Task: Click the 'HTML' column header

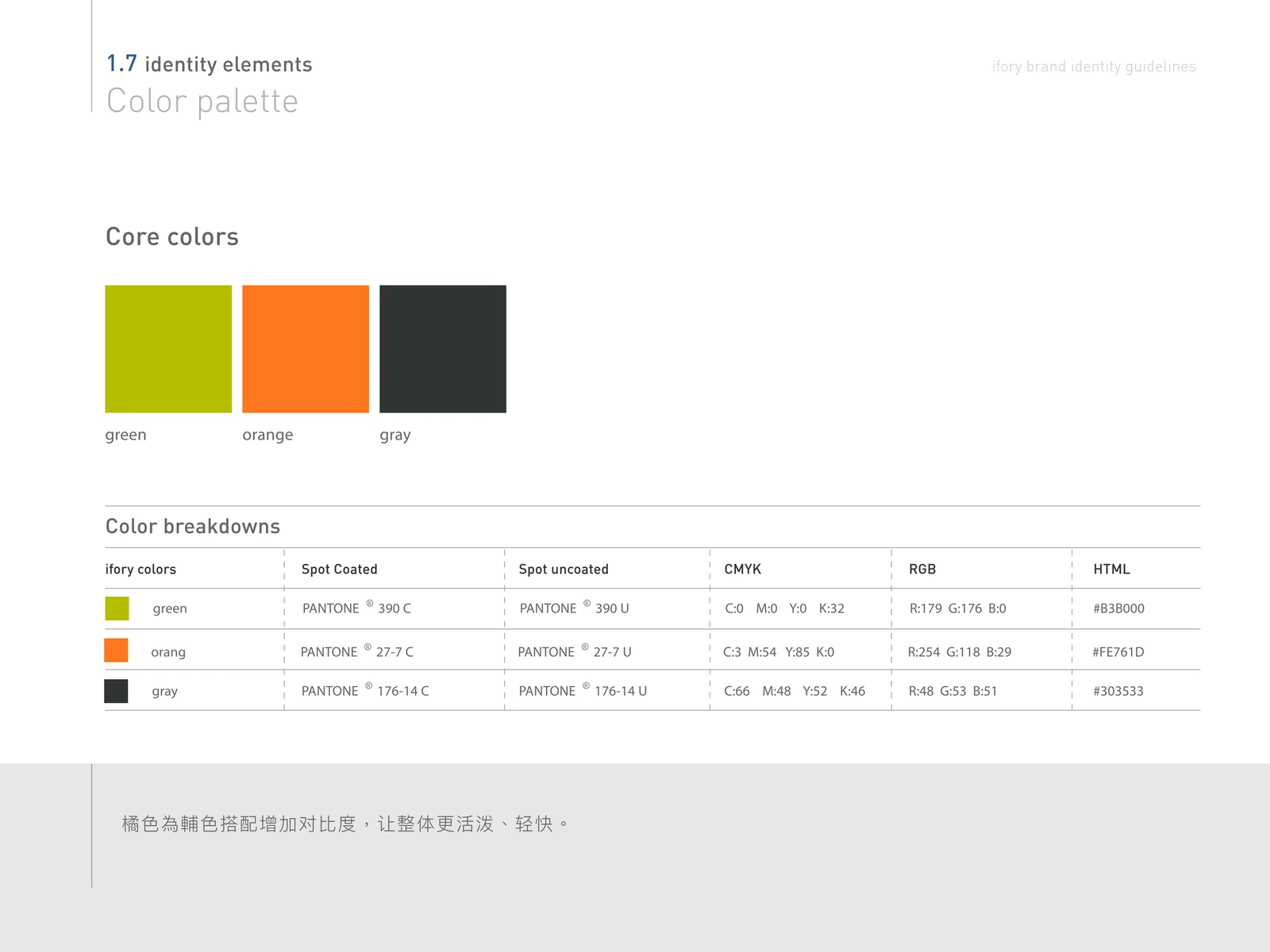Action: point(1111,569)
